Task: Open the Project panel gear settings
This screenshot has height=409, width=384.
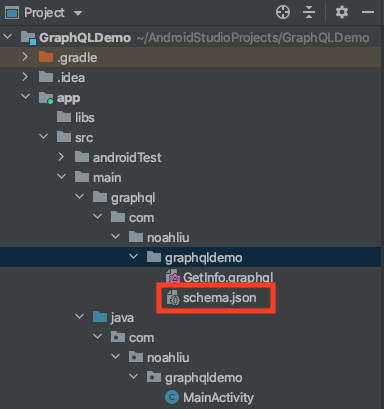Action: click(342, 12)
